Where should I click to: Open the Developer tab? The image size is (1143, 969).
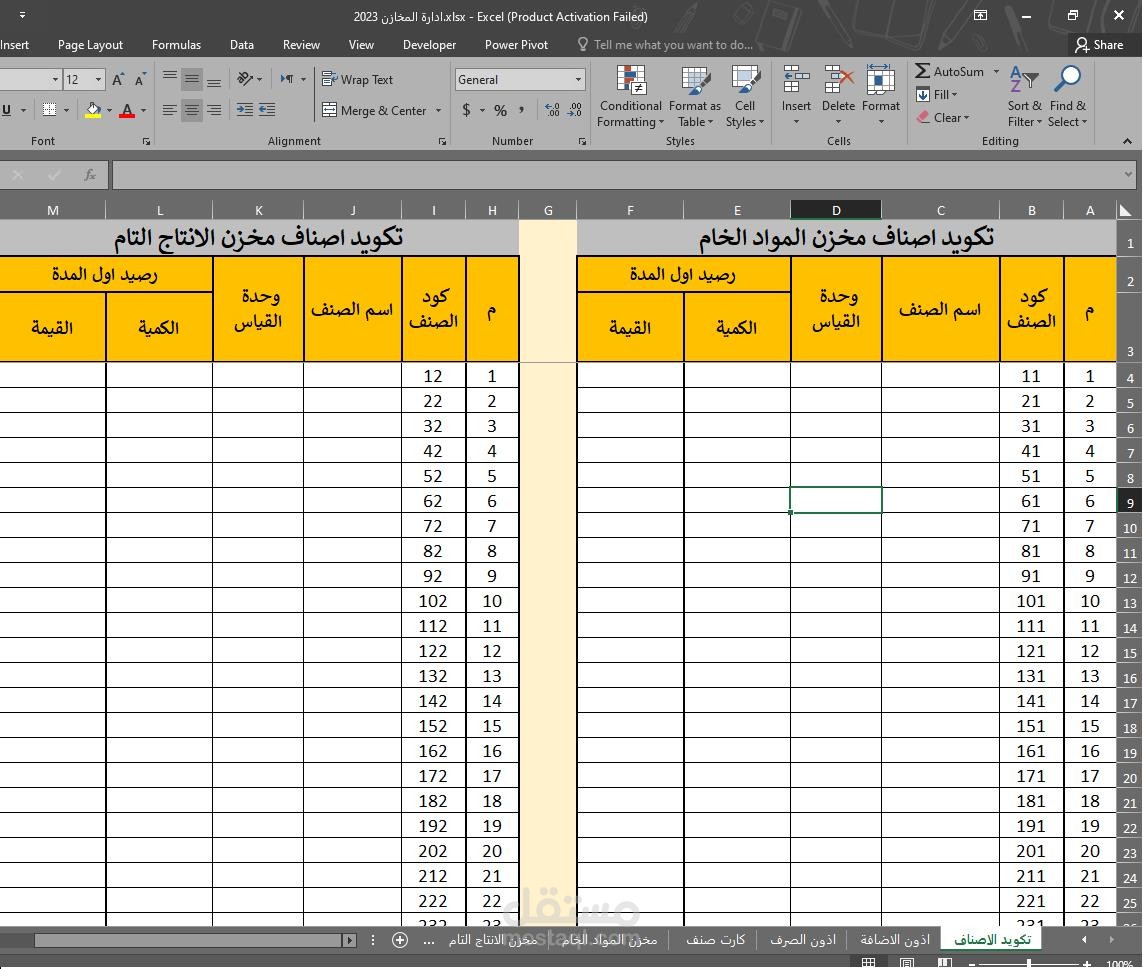click(x=429, y=45)
